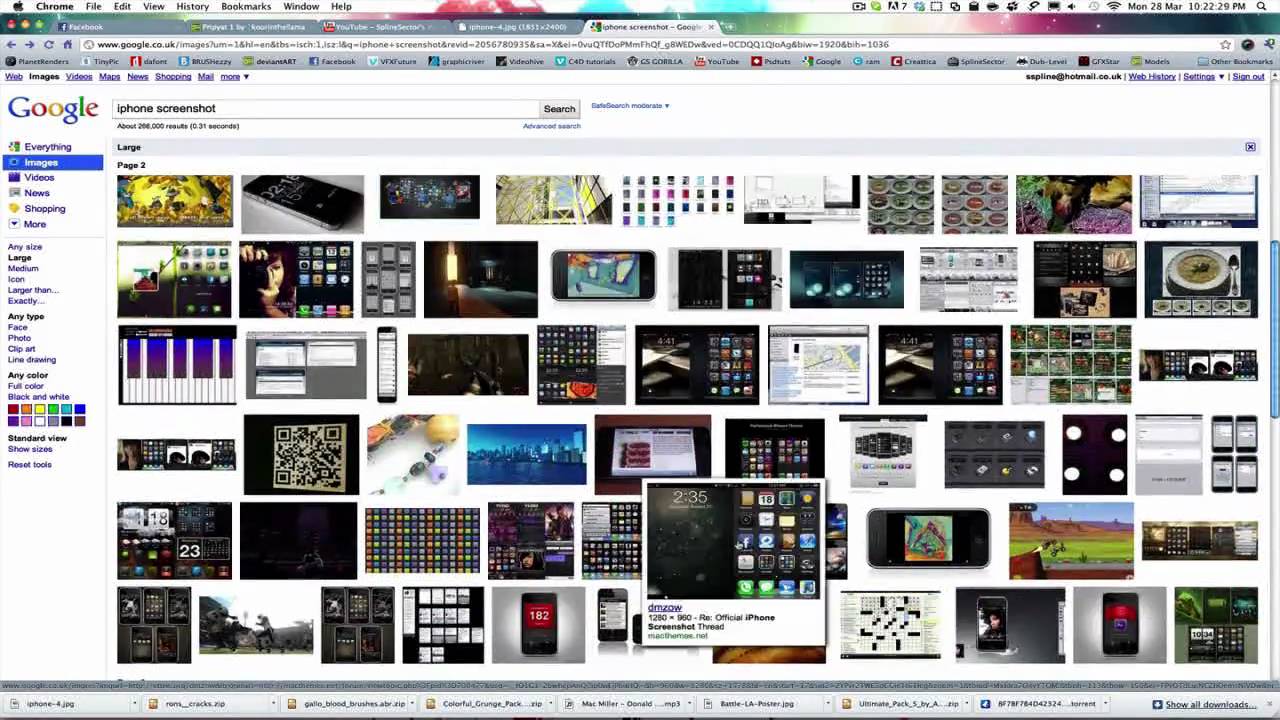Image resolution: width=1280 pixels, height=720 pixels.
Task: Click the browser back arrow
Action: pyautogui.click(x=11, y=44)
